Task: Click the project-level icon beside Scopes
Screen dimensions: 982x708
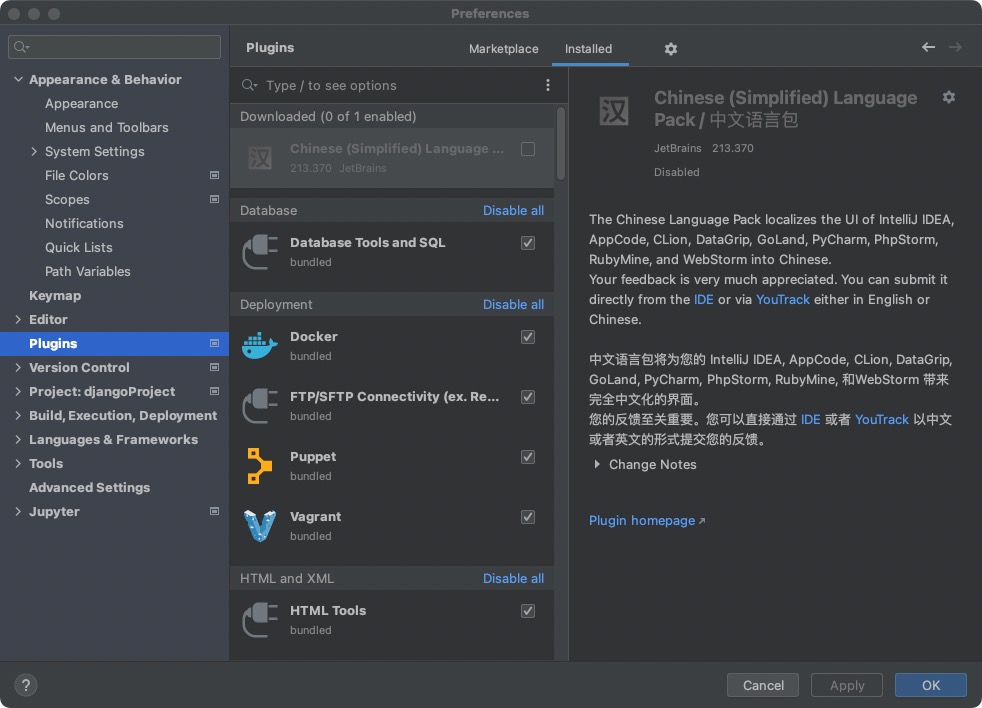Action: [x=214, y=199]
